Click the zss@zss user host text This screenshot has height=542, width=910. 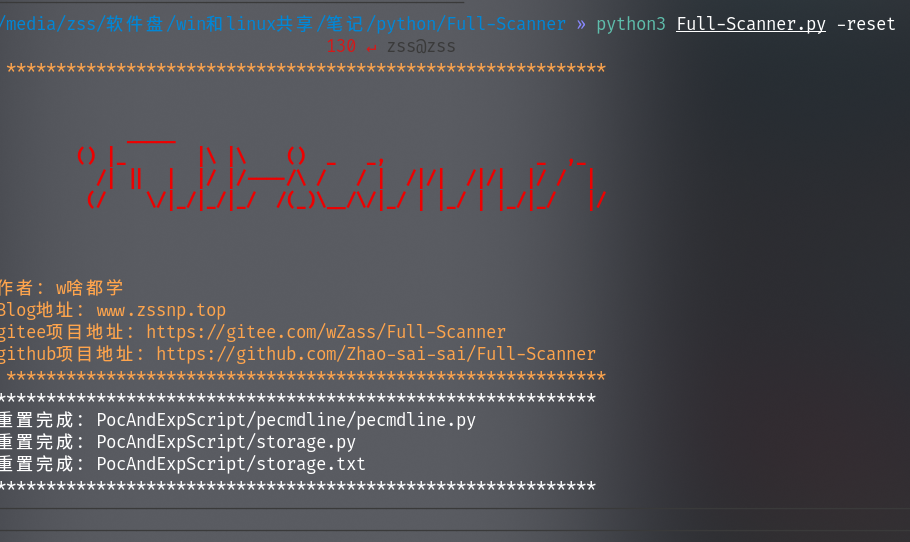[421, 46]
